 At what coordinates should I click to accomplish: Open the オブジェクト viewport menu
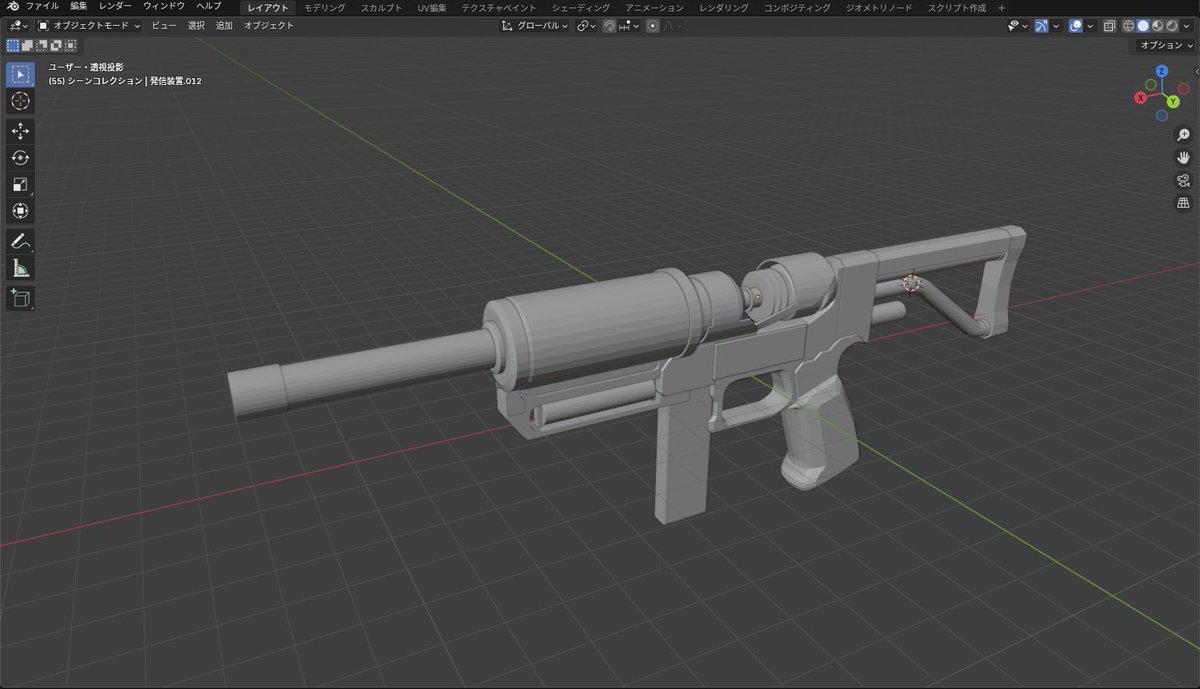269,26
